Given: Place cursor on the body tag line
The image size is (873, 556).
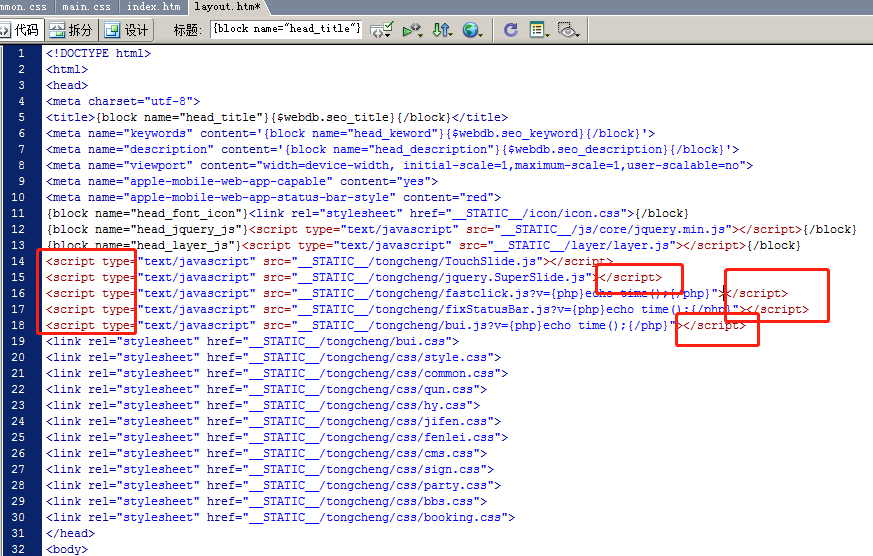Looking at the screenshot, I should tap(67, 549).
